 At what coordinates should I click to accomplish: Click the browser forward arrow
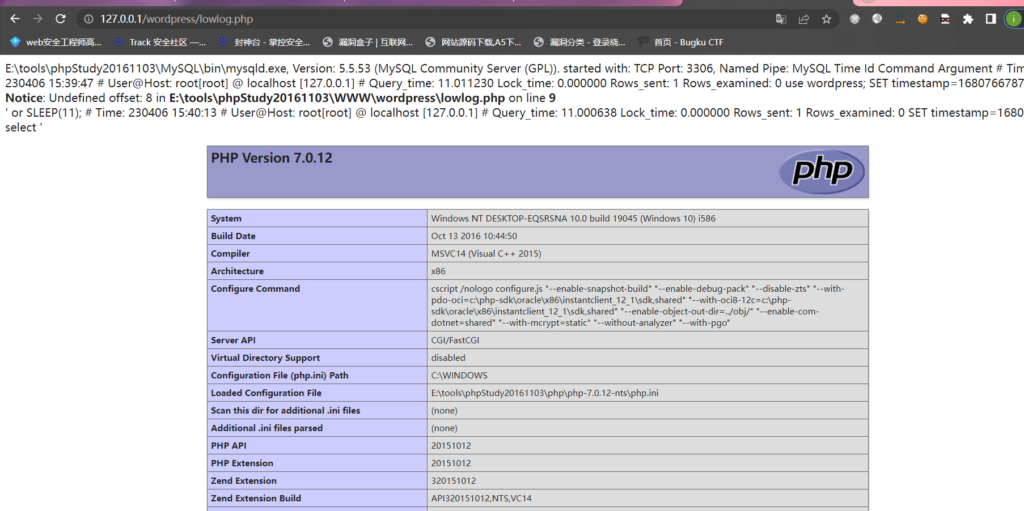point(37,19)
